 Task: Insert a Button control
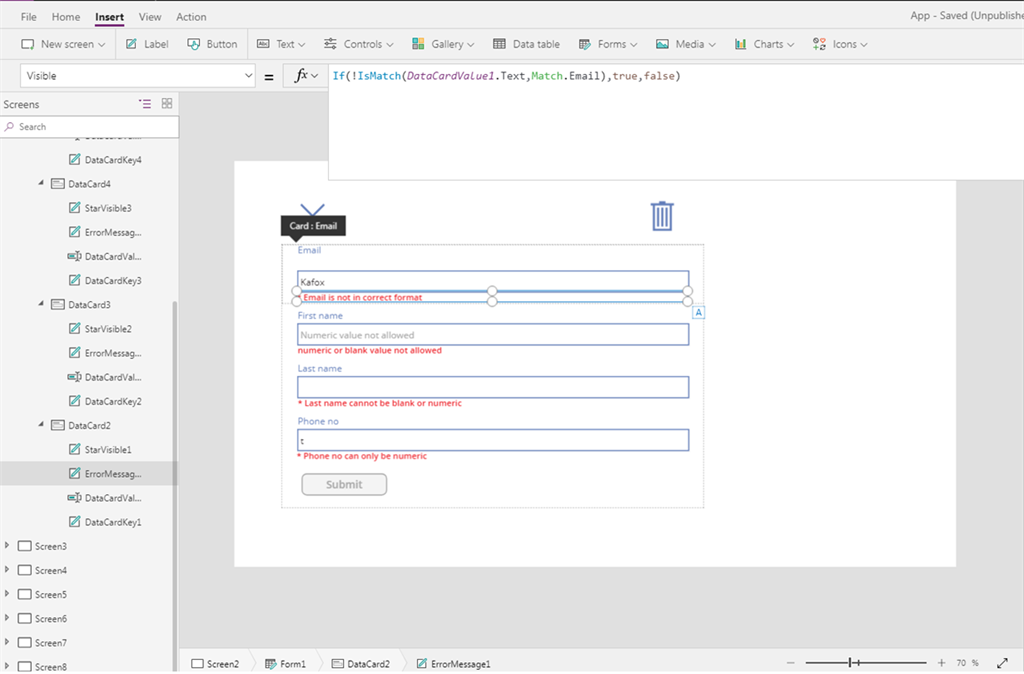pyautogui.click(x=212, y=44)
